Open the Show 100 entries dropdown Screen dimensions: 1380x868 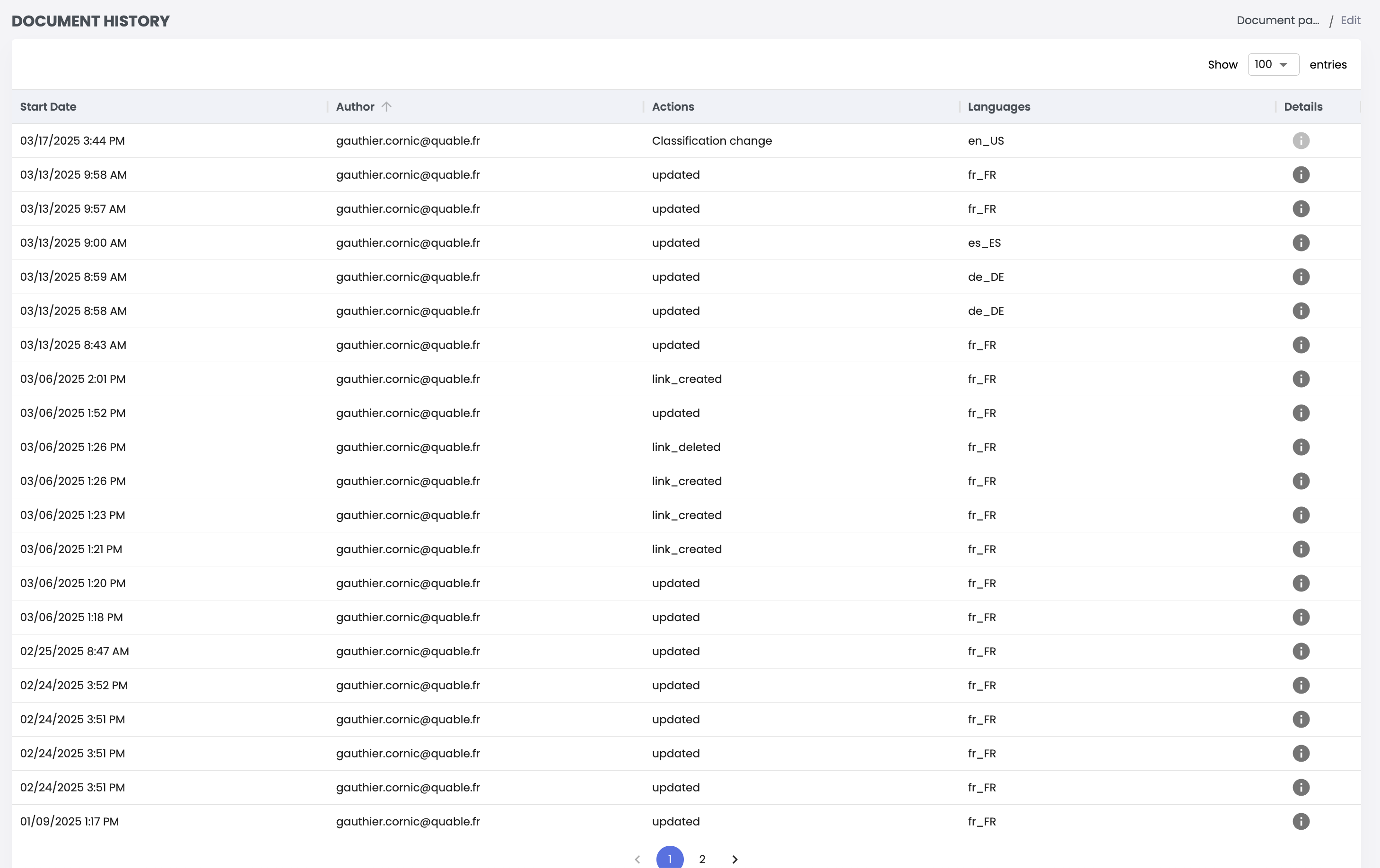tap(1273, 64)
